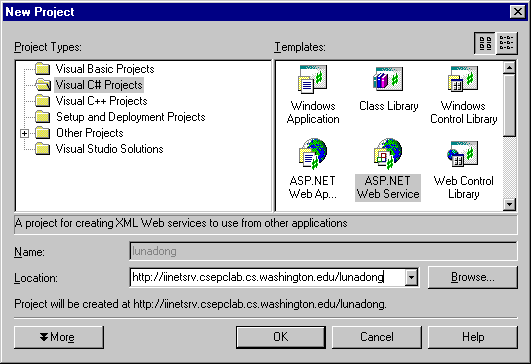Screen dimensions: 531x364
Task: Switch templates to large icons view
Action: pos(485,43)
